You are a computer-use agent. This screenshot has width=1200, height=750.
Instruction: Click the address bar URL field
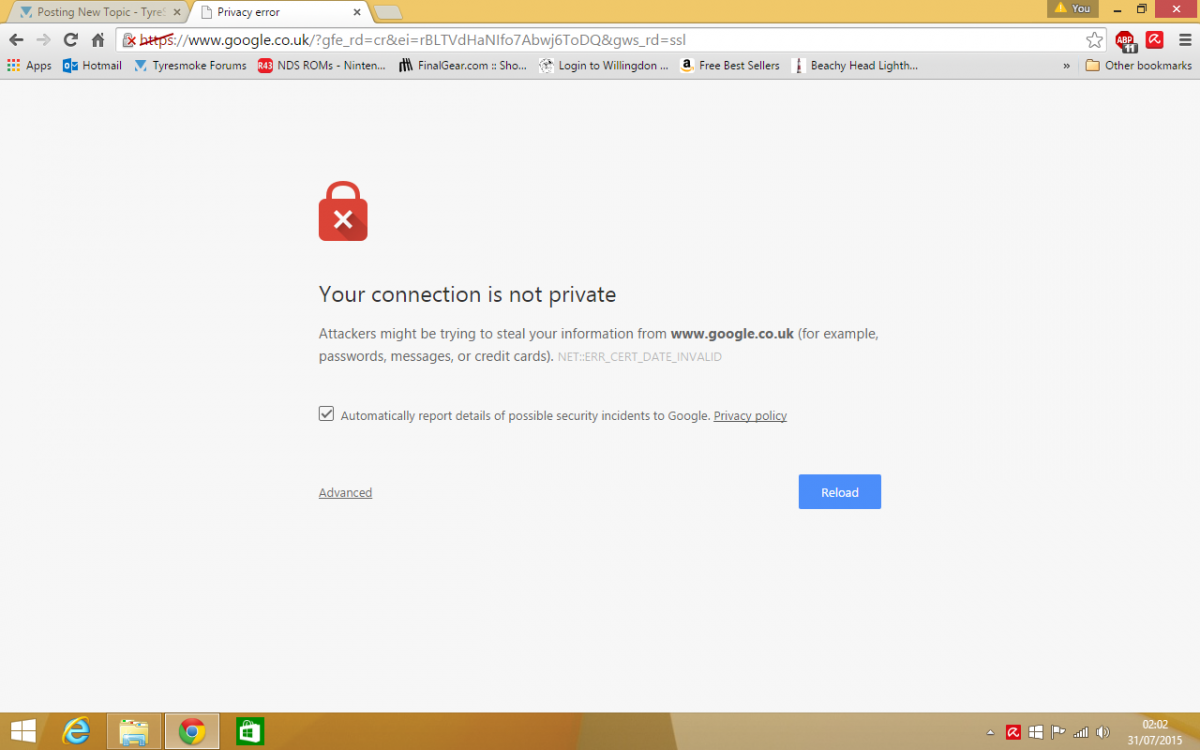pyautogui.click(x=600, y=40)
